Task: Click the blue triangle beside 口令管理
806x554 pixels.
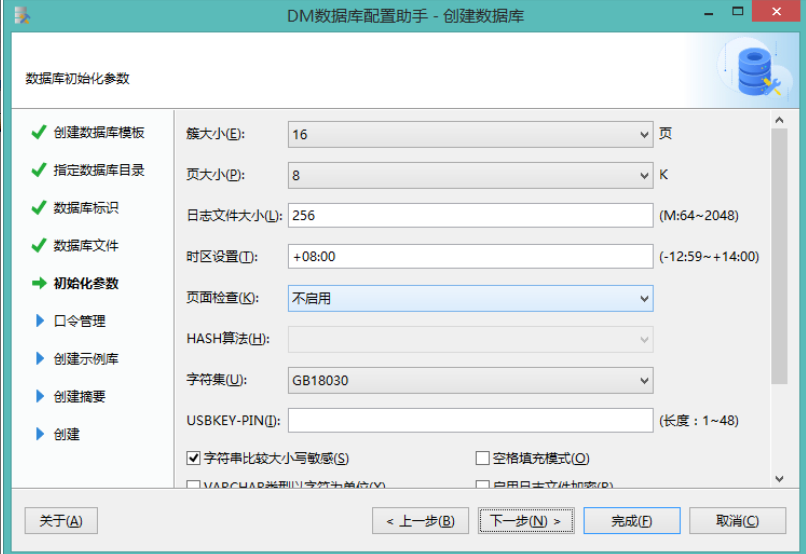Action: click(40, 321)
